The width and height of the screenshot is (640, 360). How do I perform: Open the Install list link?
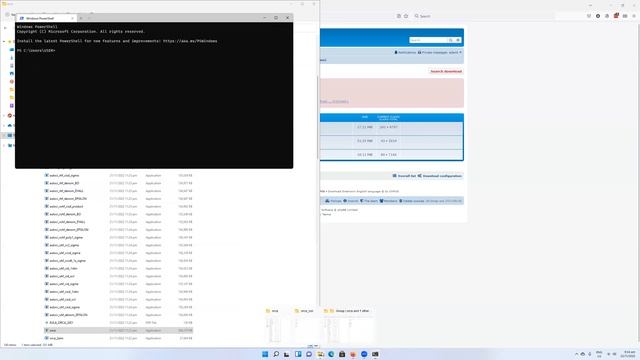point(404,176)
